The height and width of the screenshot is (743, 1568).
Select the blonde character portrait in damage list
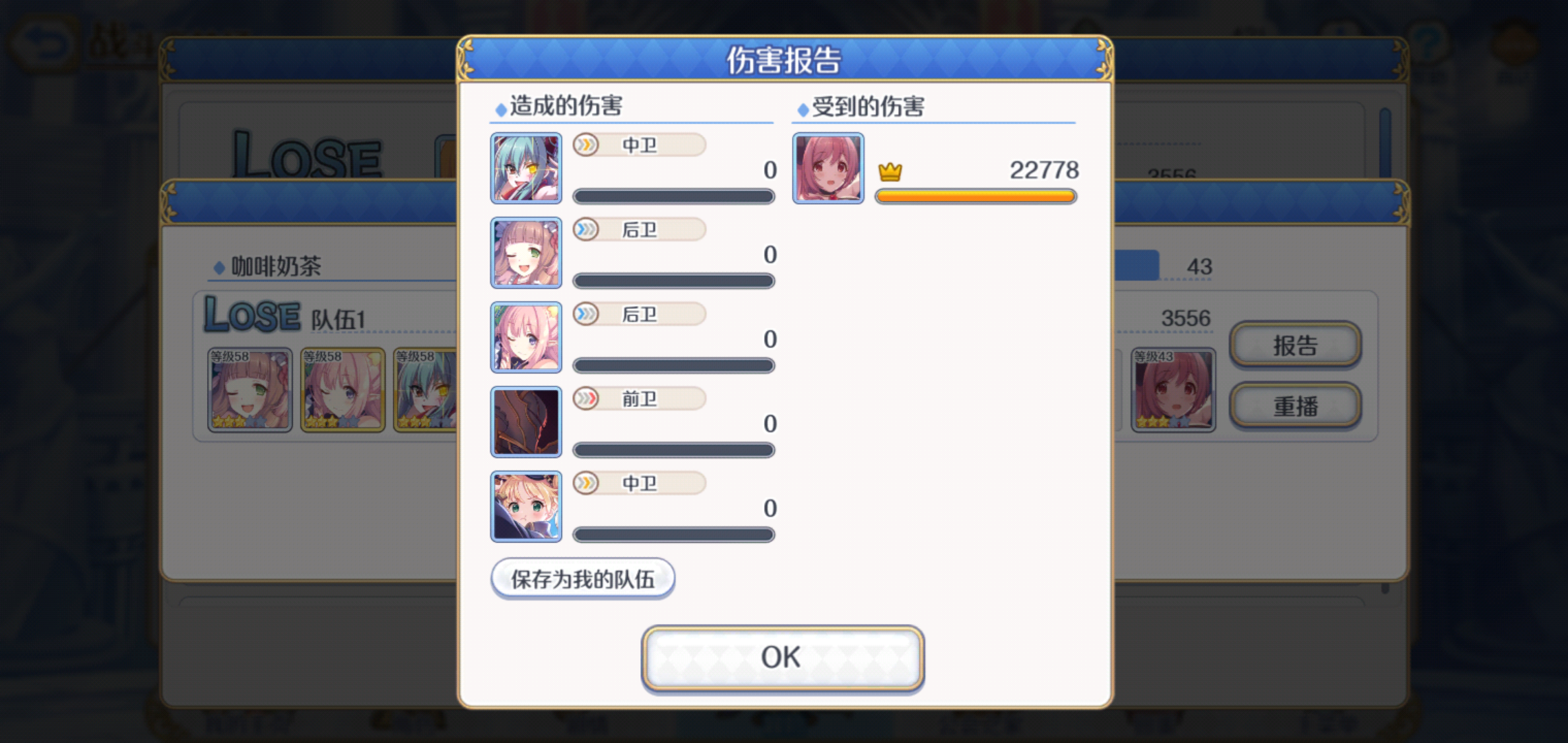click(x=526, y=507)
